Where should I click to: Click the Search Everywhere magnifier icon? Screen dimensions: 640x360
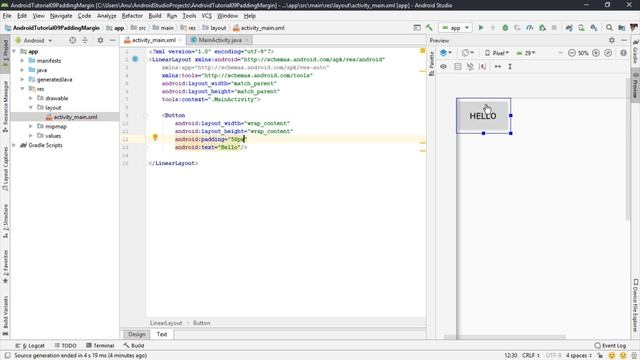click(609, 28)
